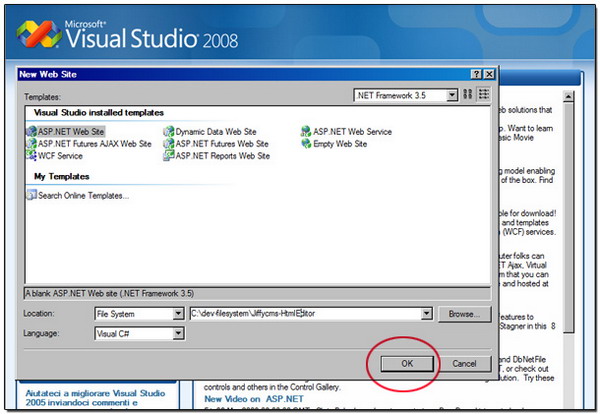Click the dialog Help question-mark button
The image size is (600, 414).
click(x=476, y=74)
